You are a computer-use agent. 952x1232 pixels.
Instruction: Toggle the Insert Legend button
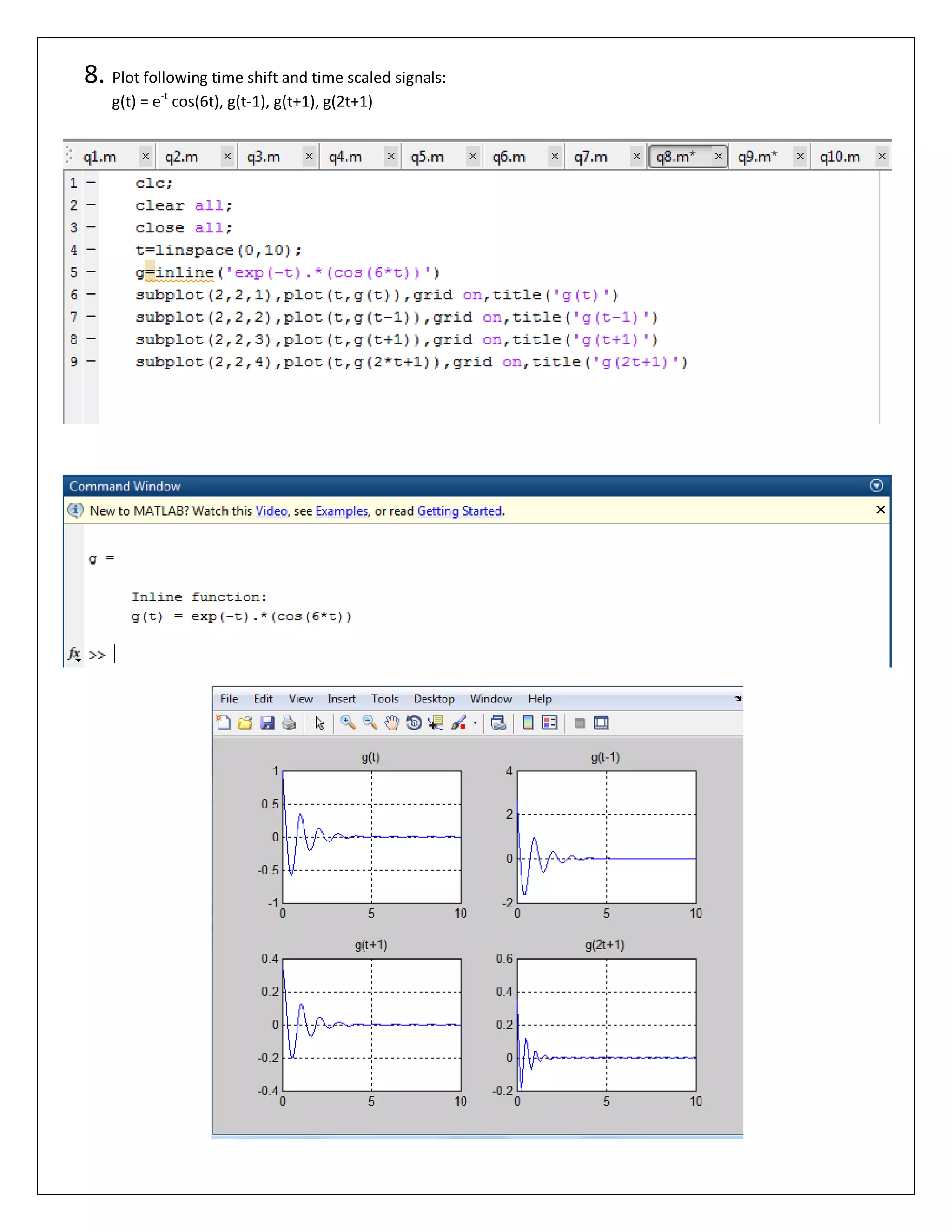point(549,722)
